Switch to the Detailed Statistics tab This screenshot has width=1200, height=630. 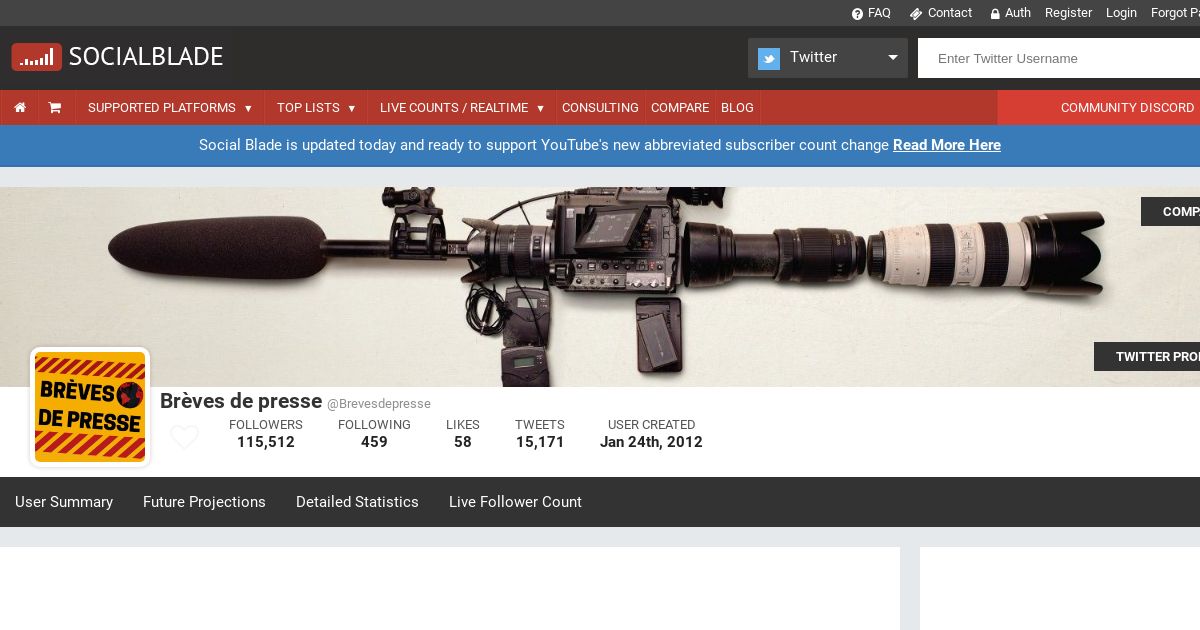coord(357,502)
